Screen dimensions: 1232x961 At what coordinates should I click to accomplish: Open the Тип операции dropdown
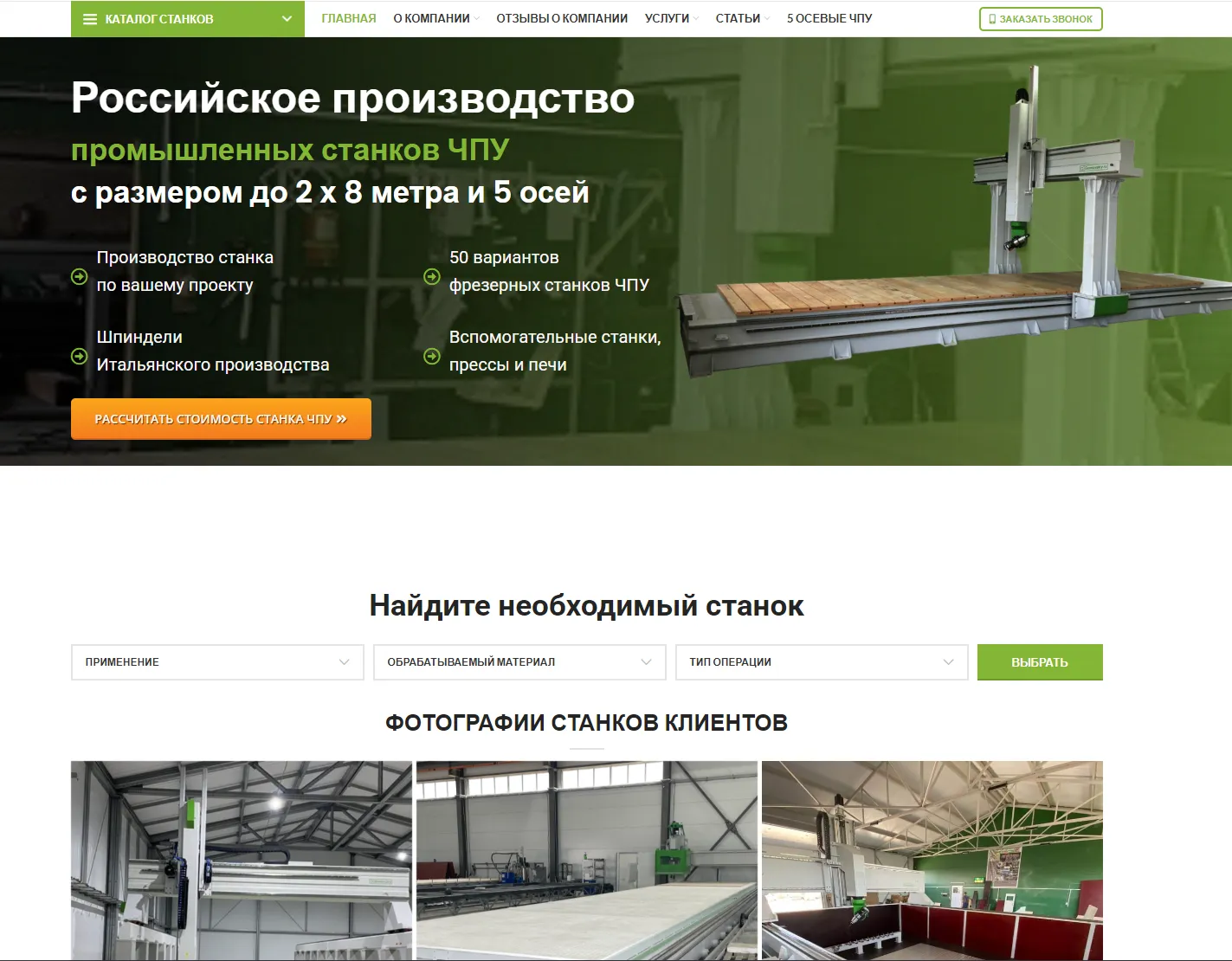click(x=822, y=662)
